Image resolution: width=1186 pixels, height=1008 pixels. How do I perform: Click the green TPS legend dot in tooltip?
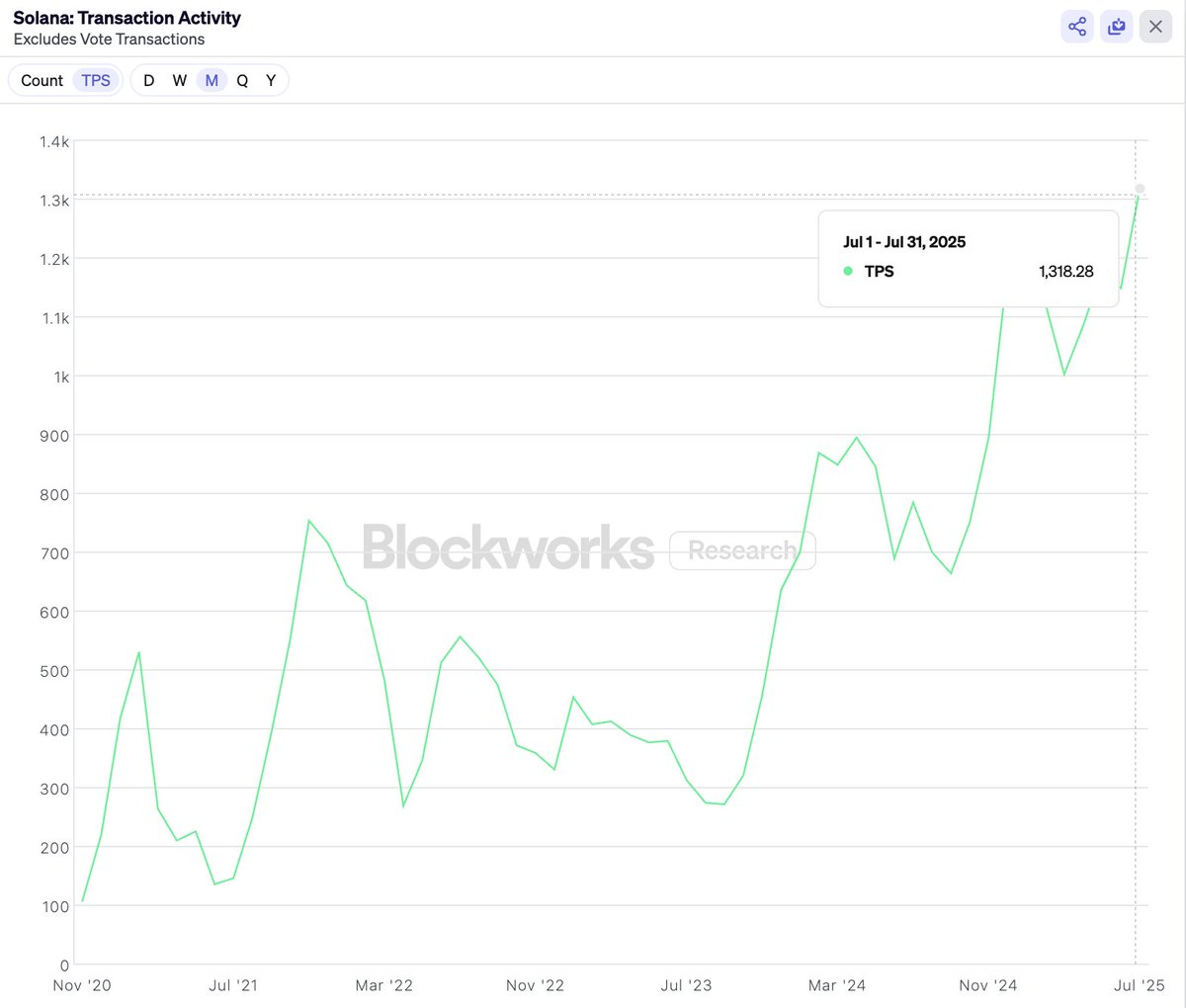[x=848, y=271]
